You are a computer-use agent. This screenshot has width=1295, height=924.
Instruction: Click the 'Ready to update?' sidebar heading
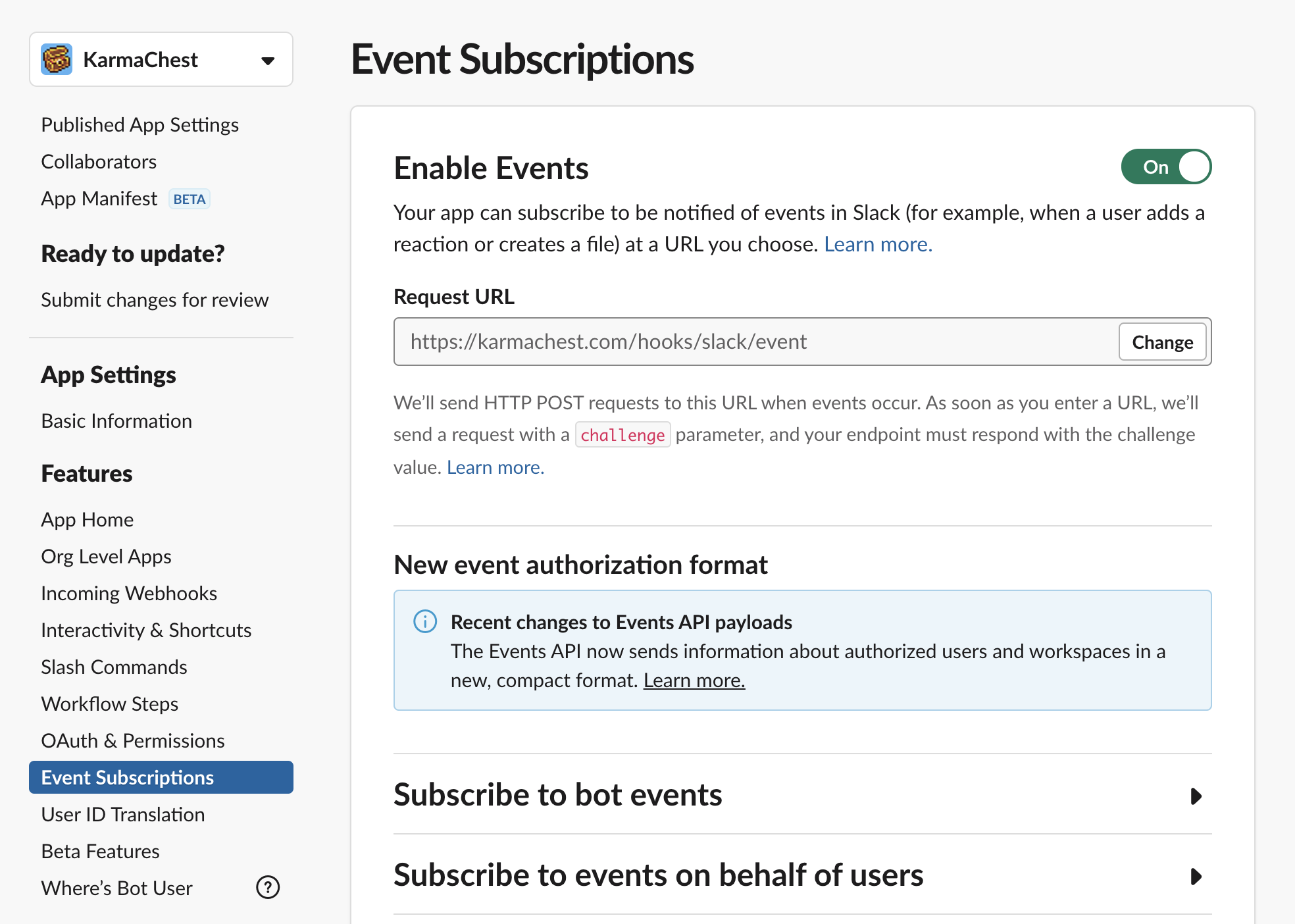pyautogui.click(x=133, y=253)
